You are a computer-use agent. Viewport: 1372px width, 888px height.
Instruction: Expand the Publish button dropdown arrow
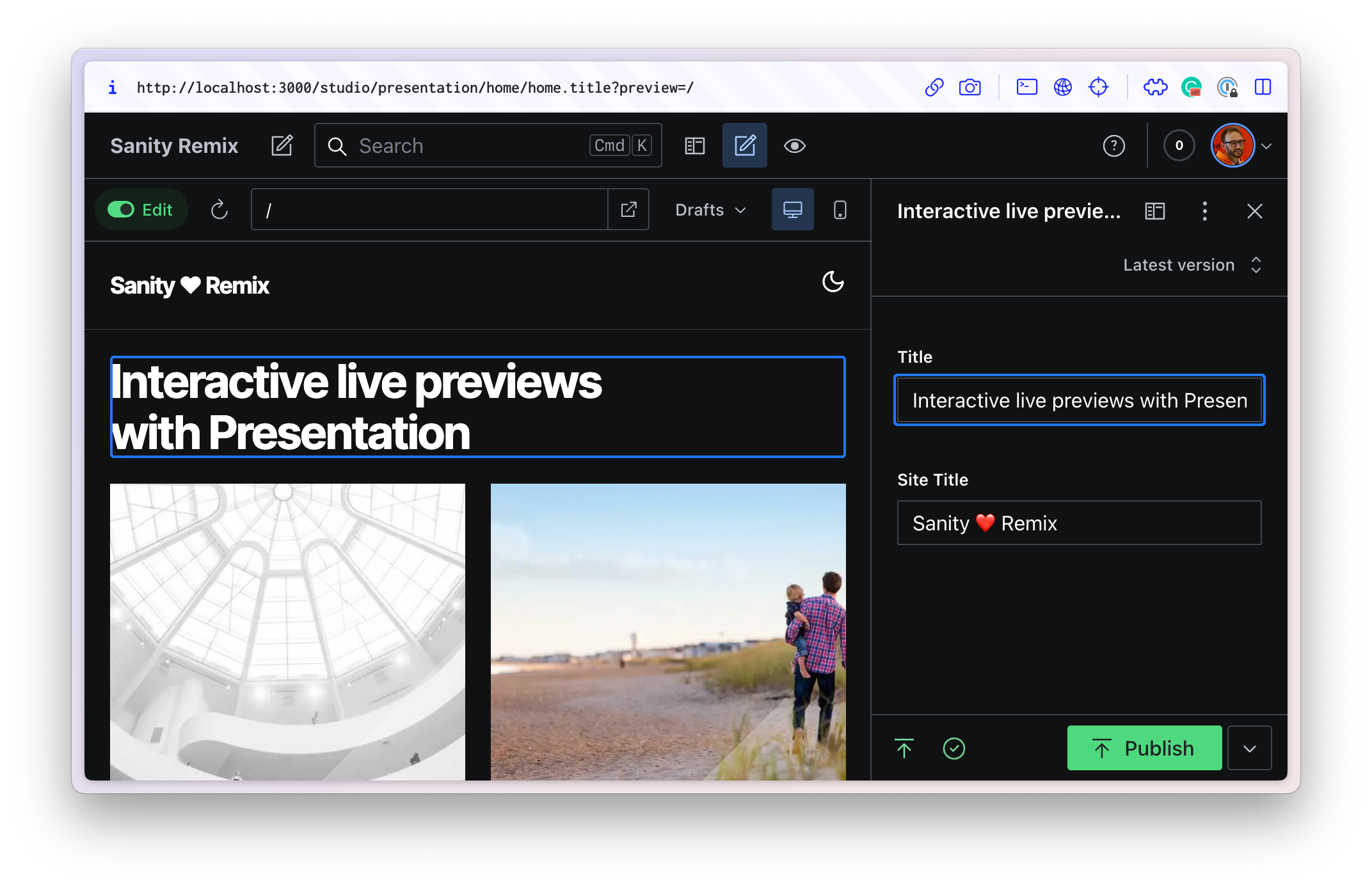point(1248,749)
